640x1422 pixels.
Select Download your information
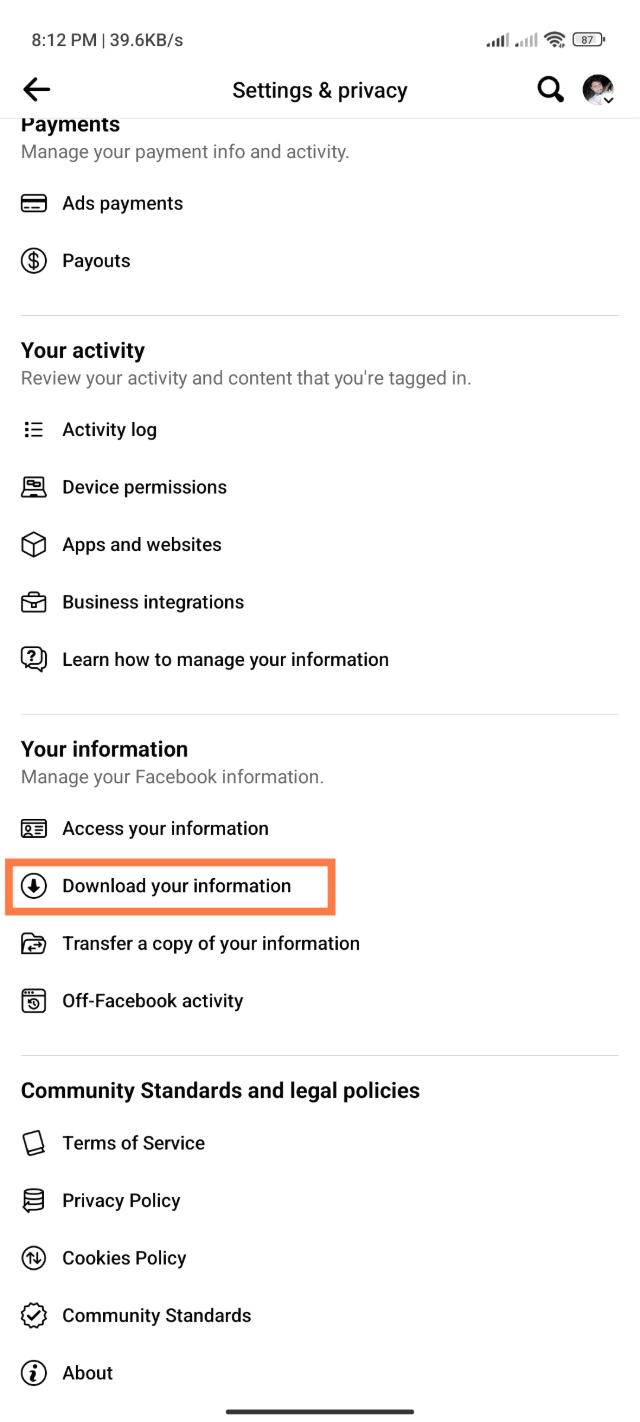pyautogui.click(x=176, y=886)
